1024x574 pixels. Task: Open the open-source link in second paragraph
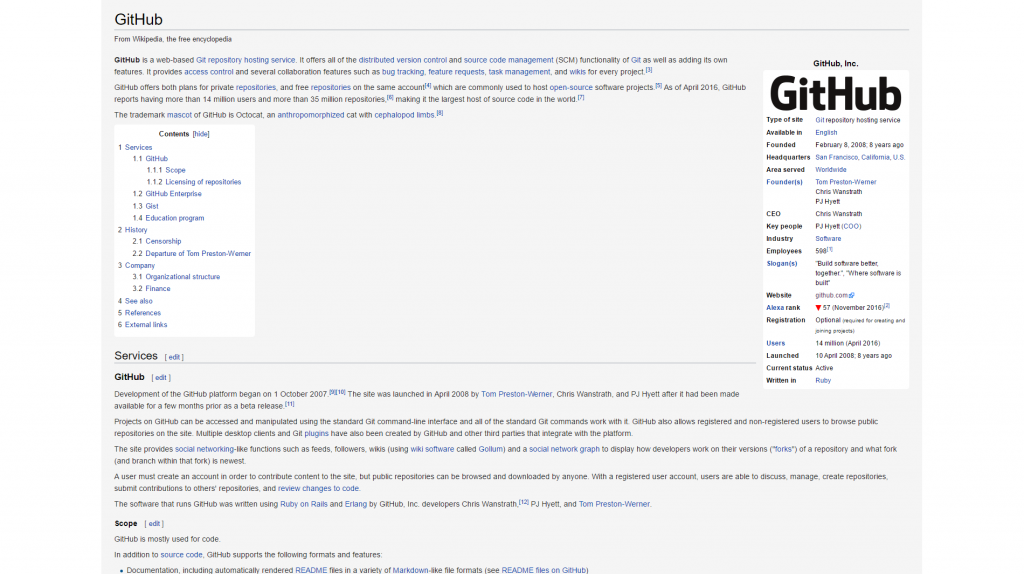coord(571,88)
